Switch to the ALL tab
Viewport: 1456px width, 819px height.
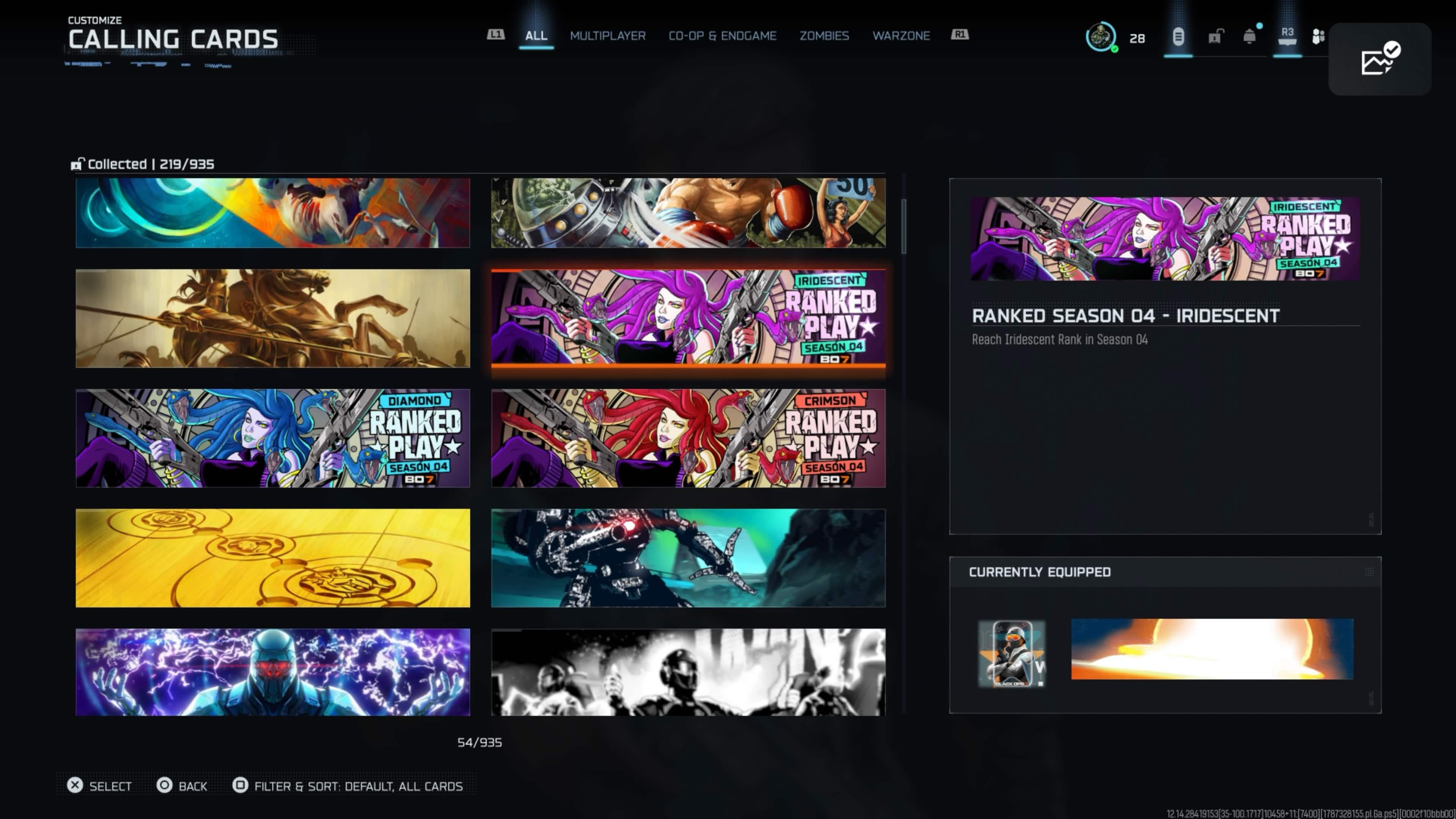536,36
